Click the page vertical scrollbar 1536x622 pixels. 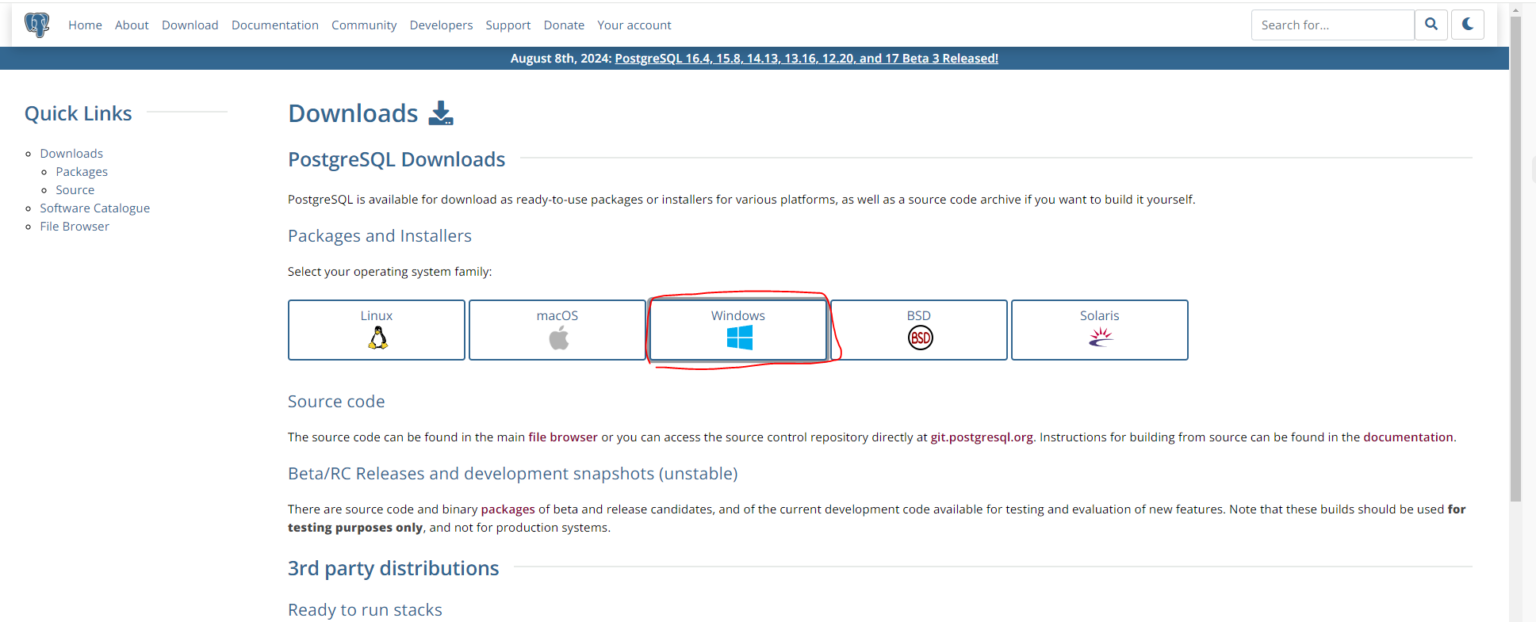tap(1515, 300)
